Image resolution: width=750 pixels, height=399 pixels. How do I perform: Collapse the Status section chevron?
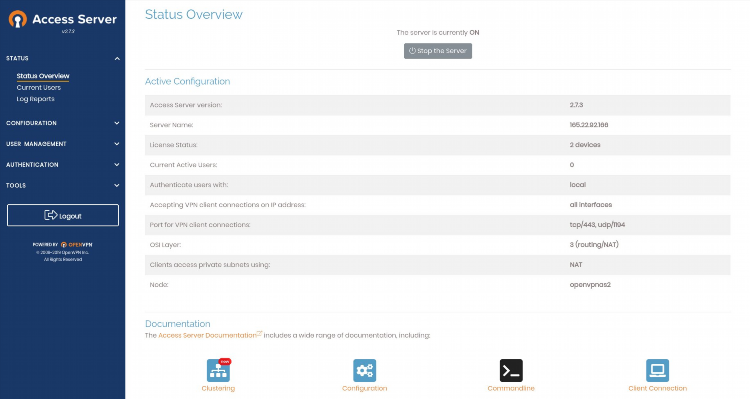tap(117, 58)
